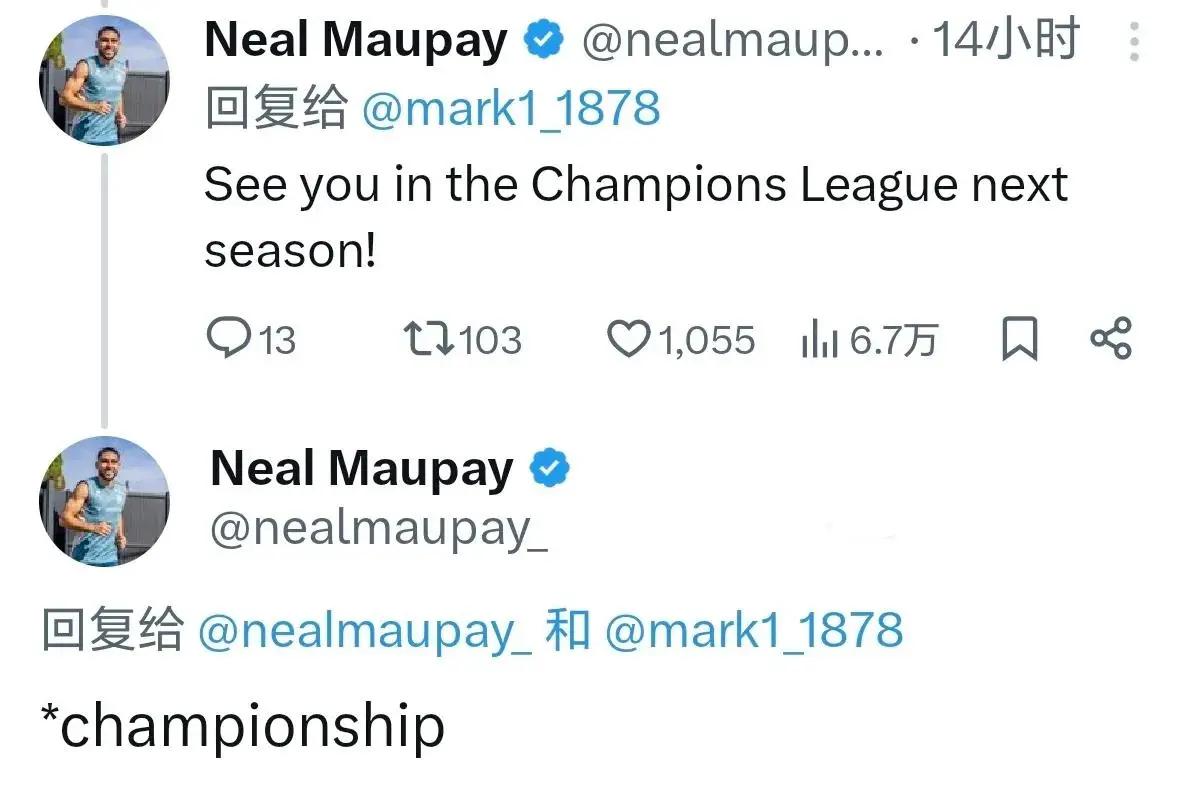The image size is (1200, 788).
Task: Retweet the Champions League tweet
Action: (x=430, y=339)
